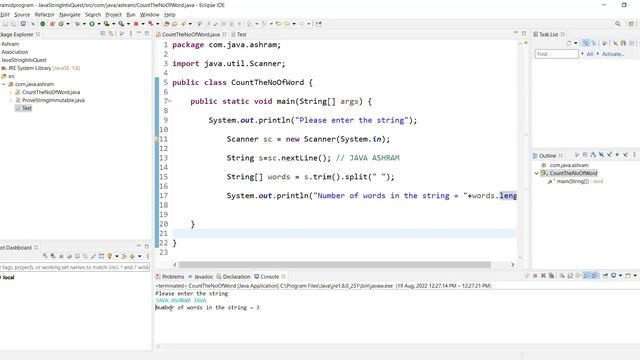Select ProveStringImmutable.java in Package Explorer

53,100
